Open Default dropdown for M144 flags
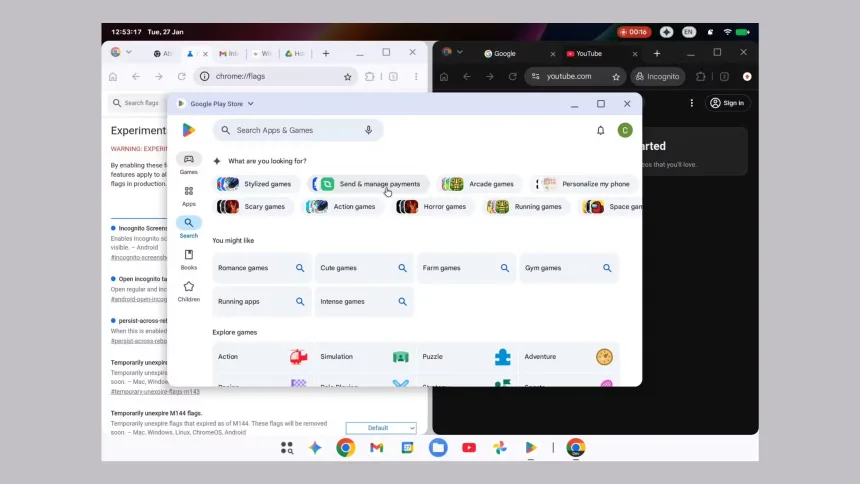Screen dimensions: 860x484 coord(381,427)
